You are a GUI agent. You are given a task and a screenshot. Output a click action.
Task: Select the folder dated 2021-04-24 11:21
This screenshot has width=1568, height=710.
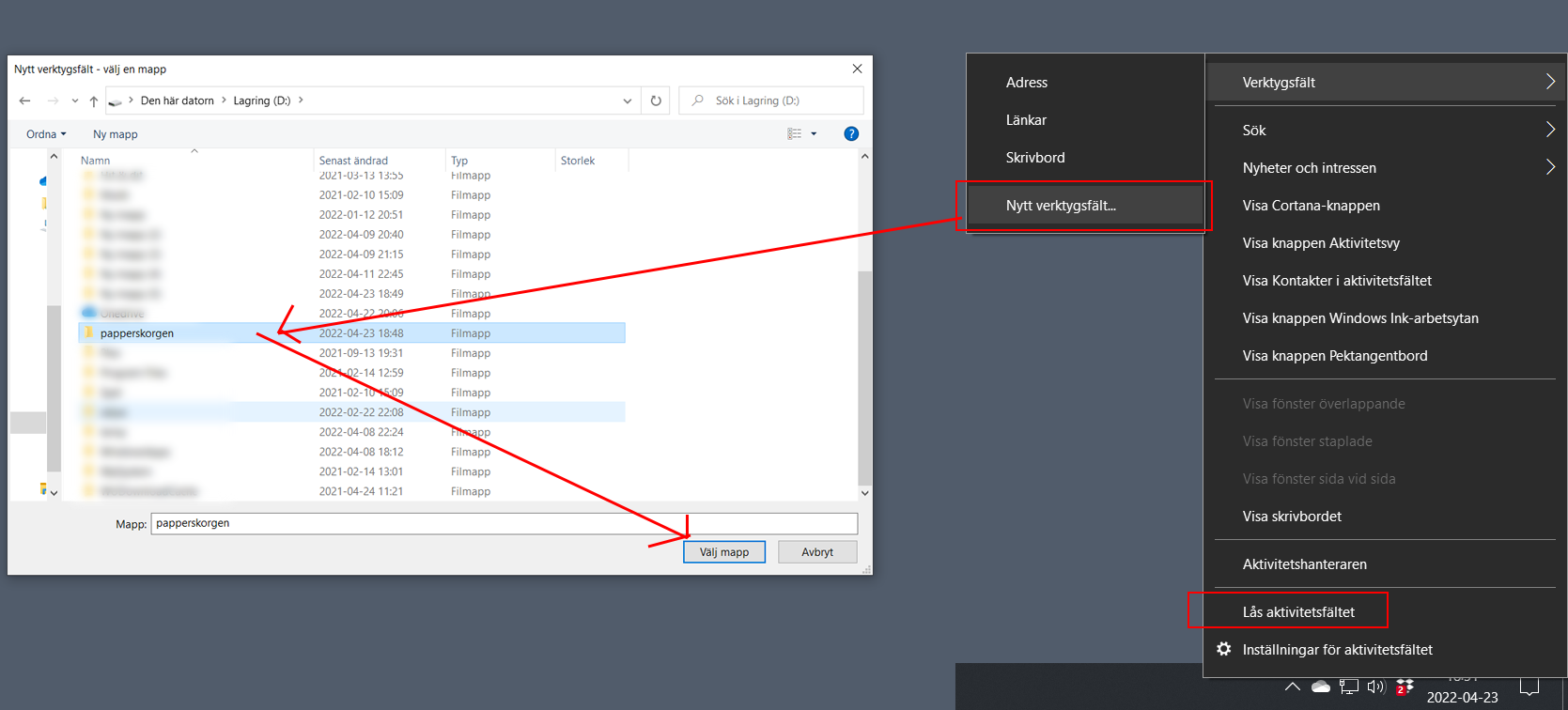[x=351, y=491]
